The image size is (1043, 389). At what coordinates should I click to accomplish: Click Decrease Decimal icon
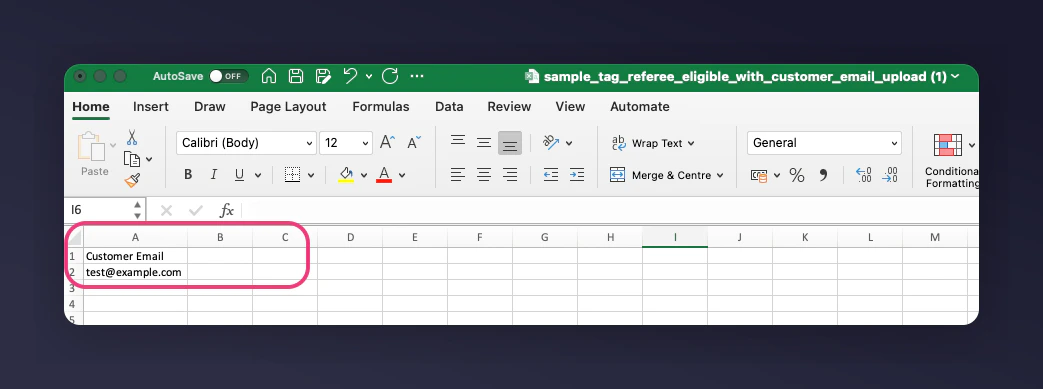pos(889,175)
